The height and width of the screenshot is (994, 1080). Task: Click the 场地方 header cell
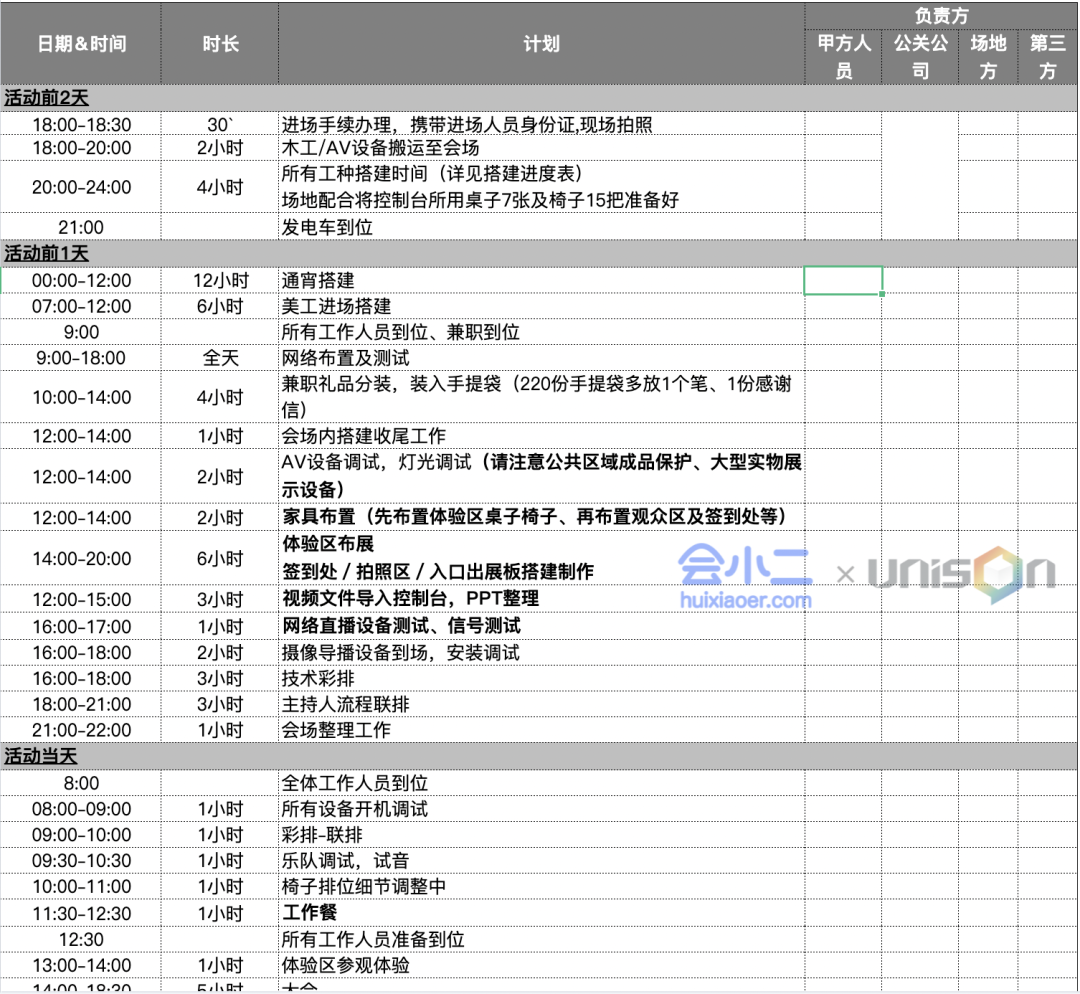(988, 57)
